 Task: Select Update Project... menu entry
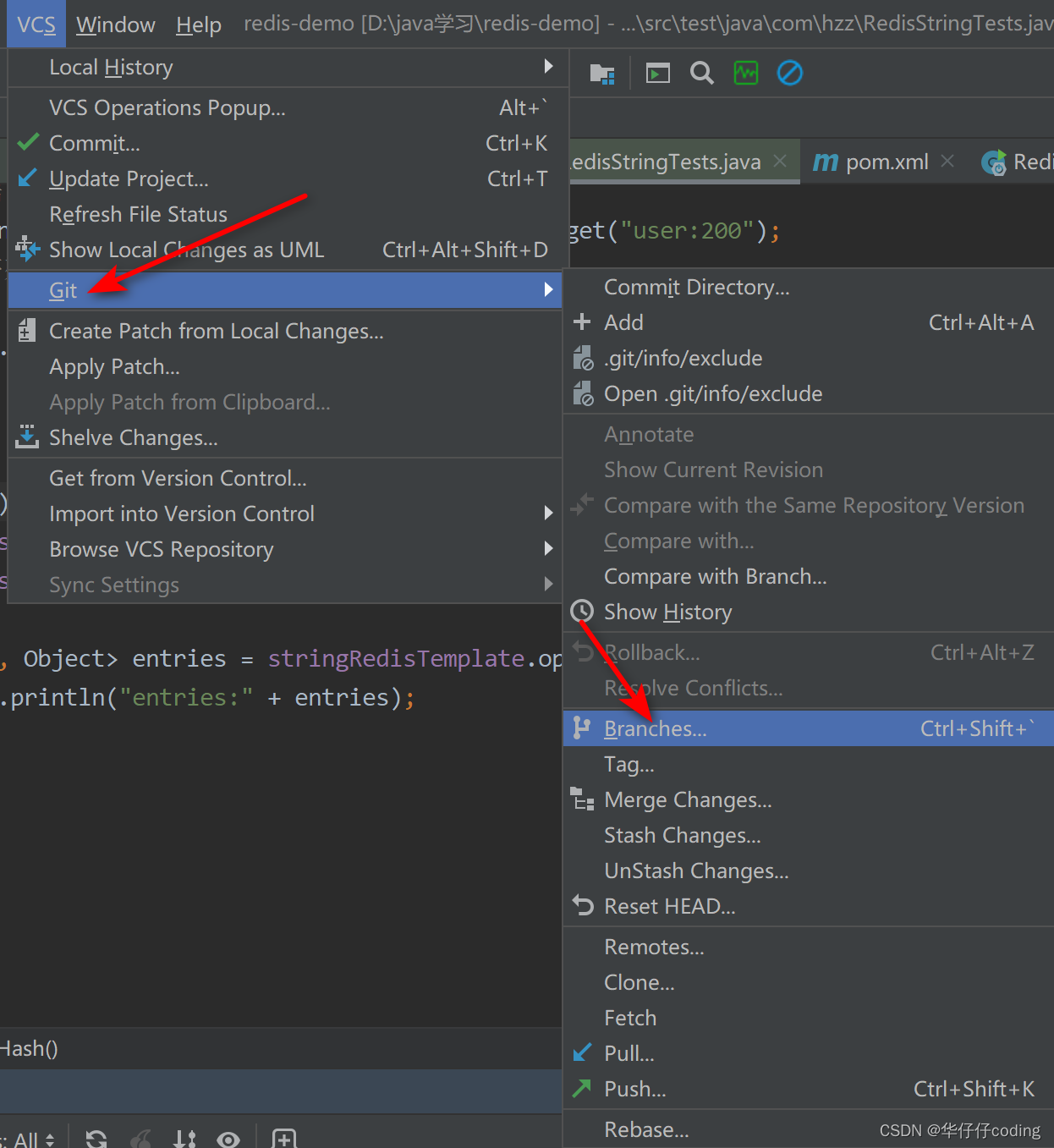point(285,179)
